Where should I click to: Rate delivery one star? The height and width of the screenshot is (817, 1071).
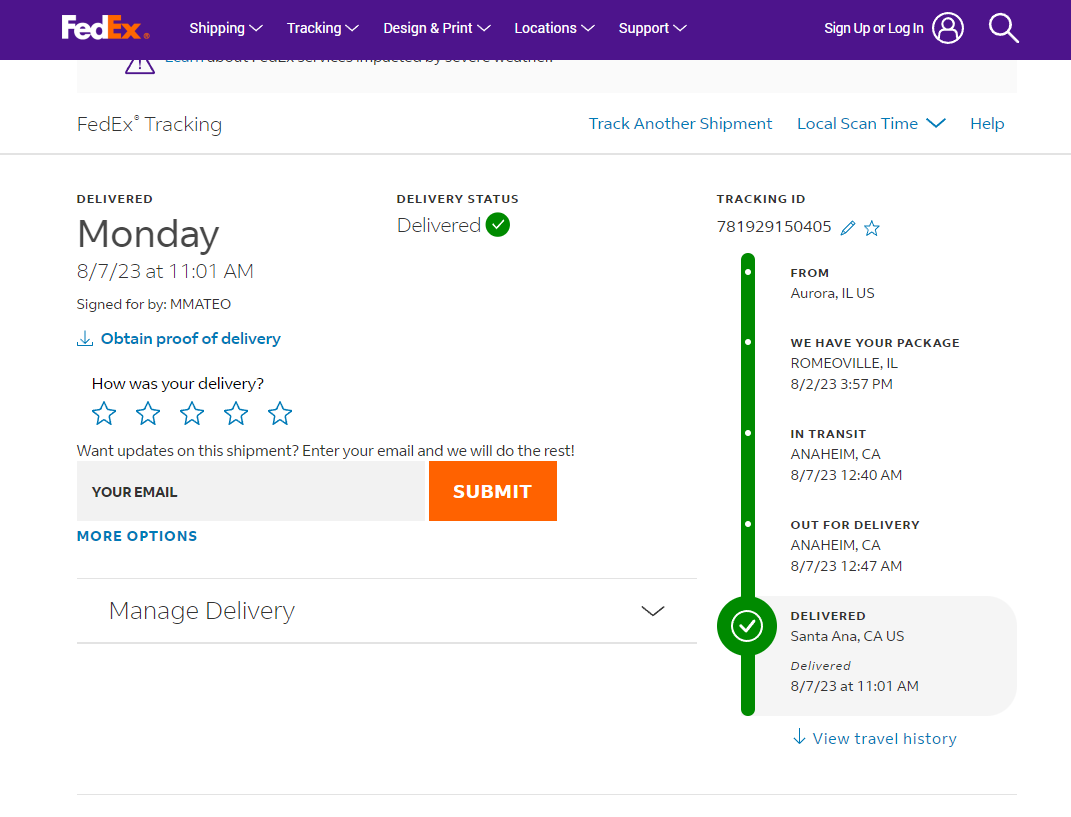pos(104,413)
